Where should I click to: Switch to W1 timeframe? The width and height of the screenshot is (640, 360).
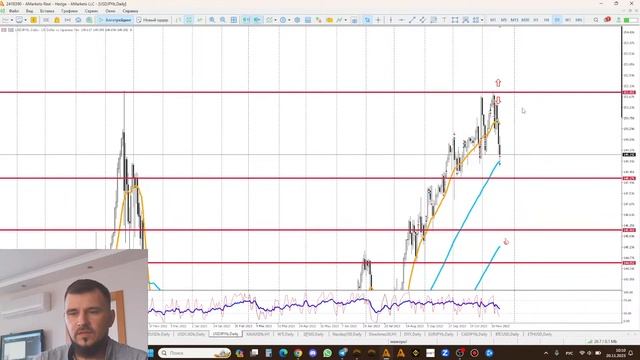pos(568,20)
